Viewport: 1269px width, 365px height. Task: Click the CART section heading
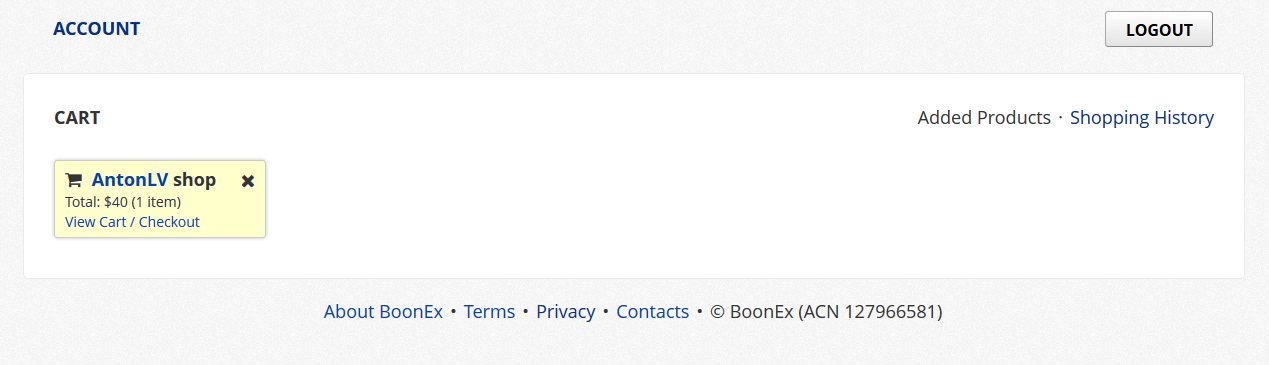[x=77, y=118]
